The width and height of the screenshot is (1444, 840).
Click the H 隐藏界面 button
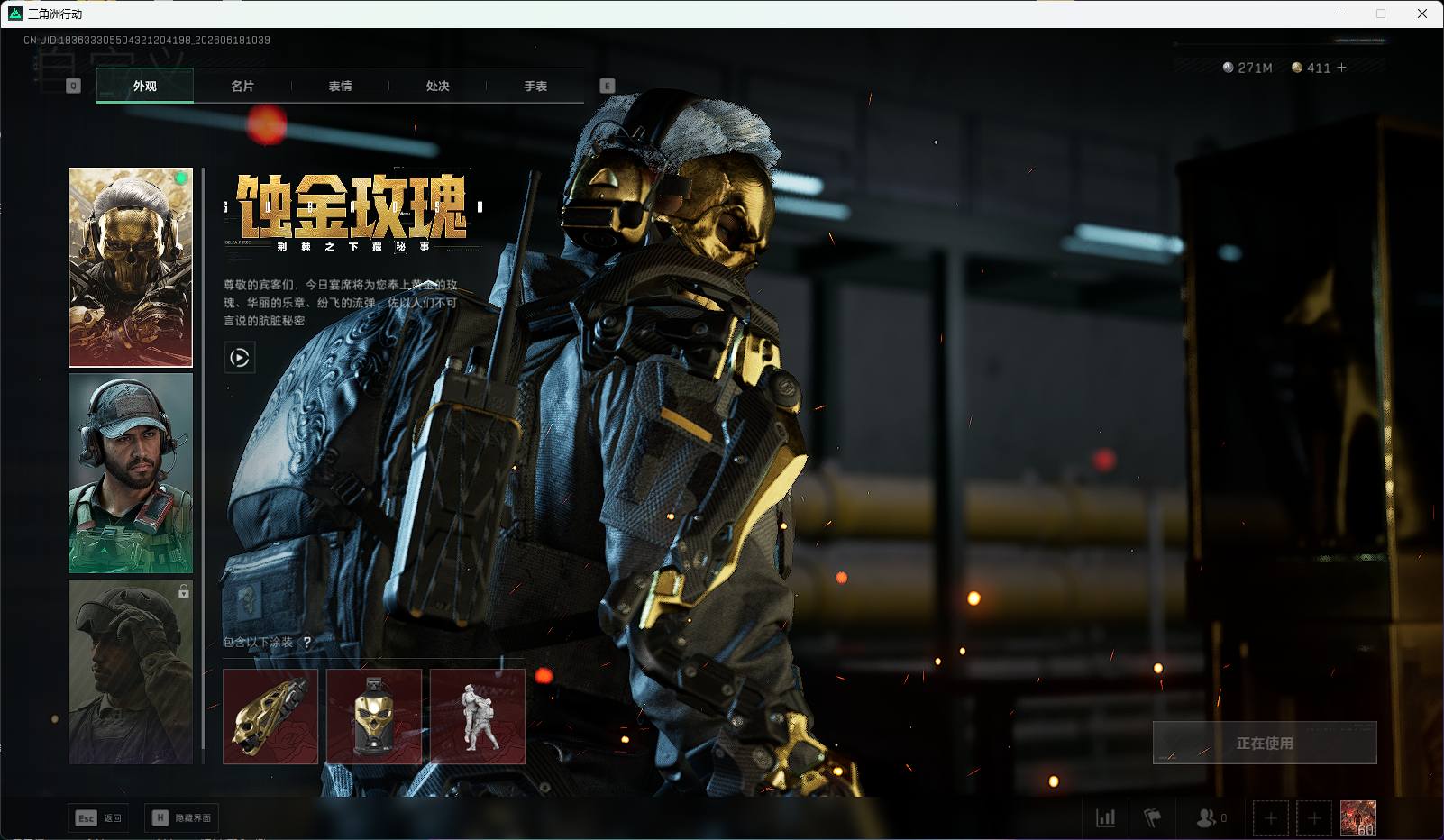tap(181, 817)
